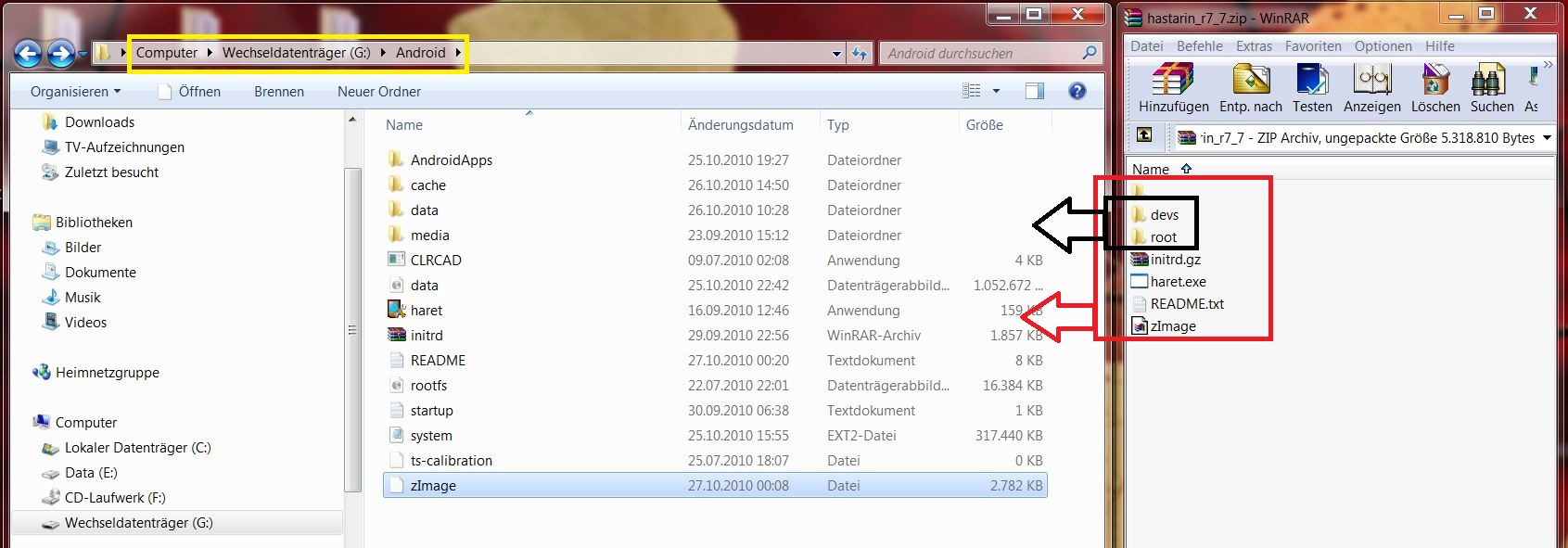
Task: Open the Optionen menu in WinRAR
Action: (1383, 46)
